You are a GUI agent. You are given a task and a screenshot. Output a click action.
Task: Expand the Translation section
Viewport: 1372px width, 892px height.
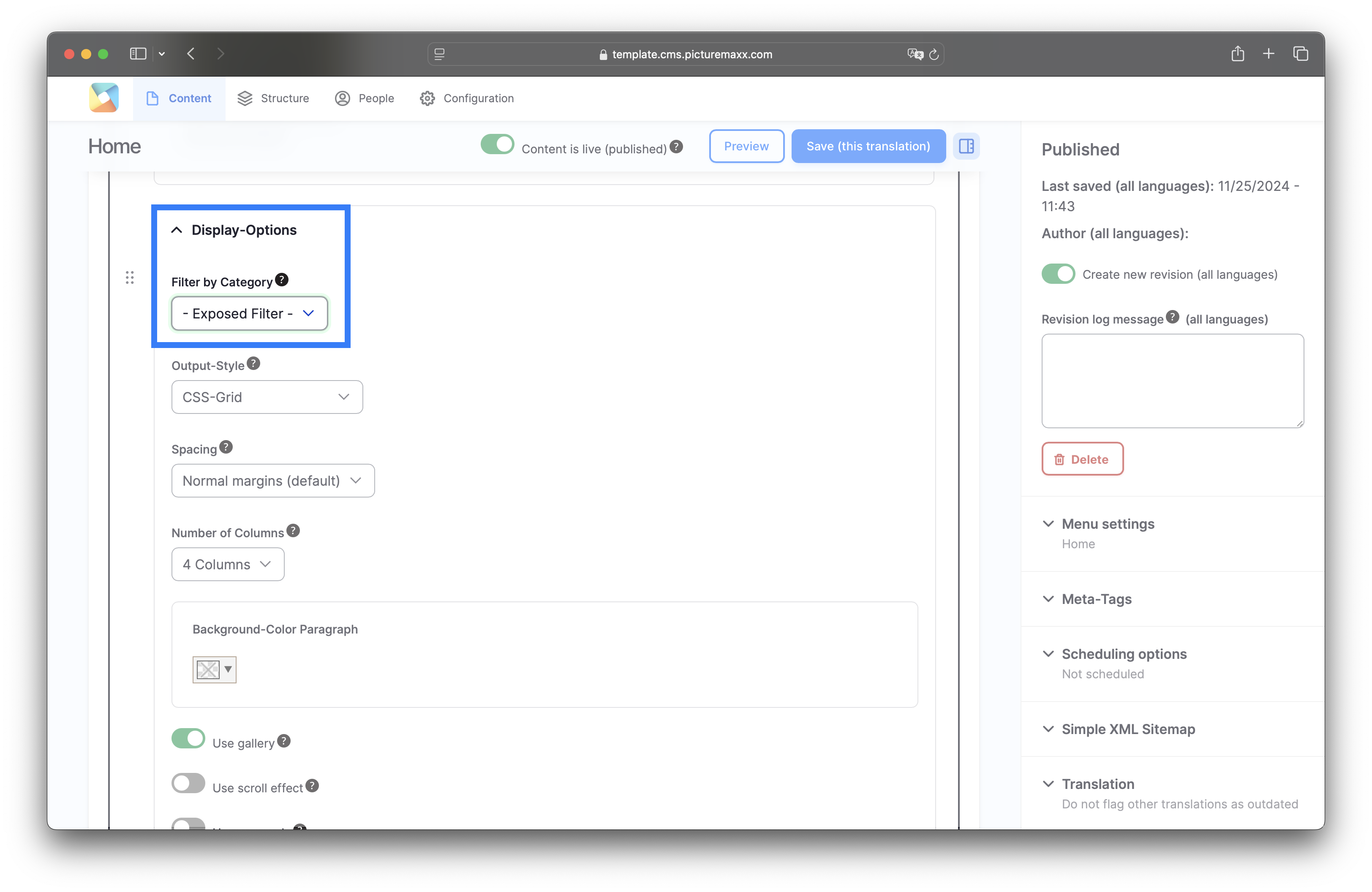click(1097, 784)
